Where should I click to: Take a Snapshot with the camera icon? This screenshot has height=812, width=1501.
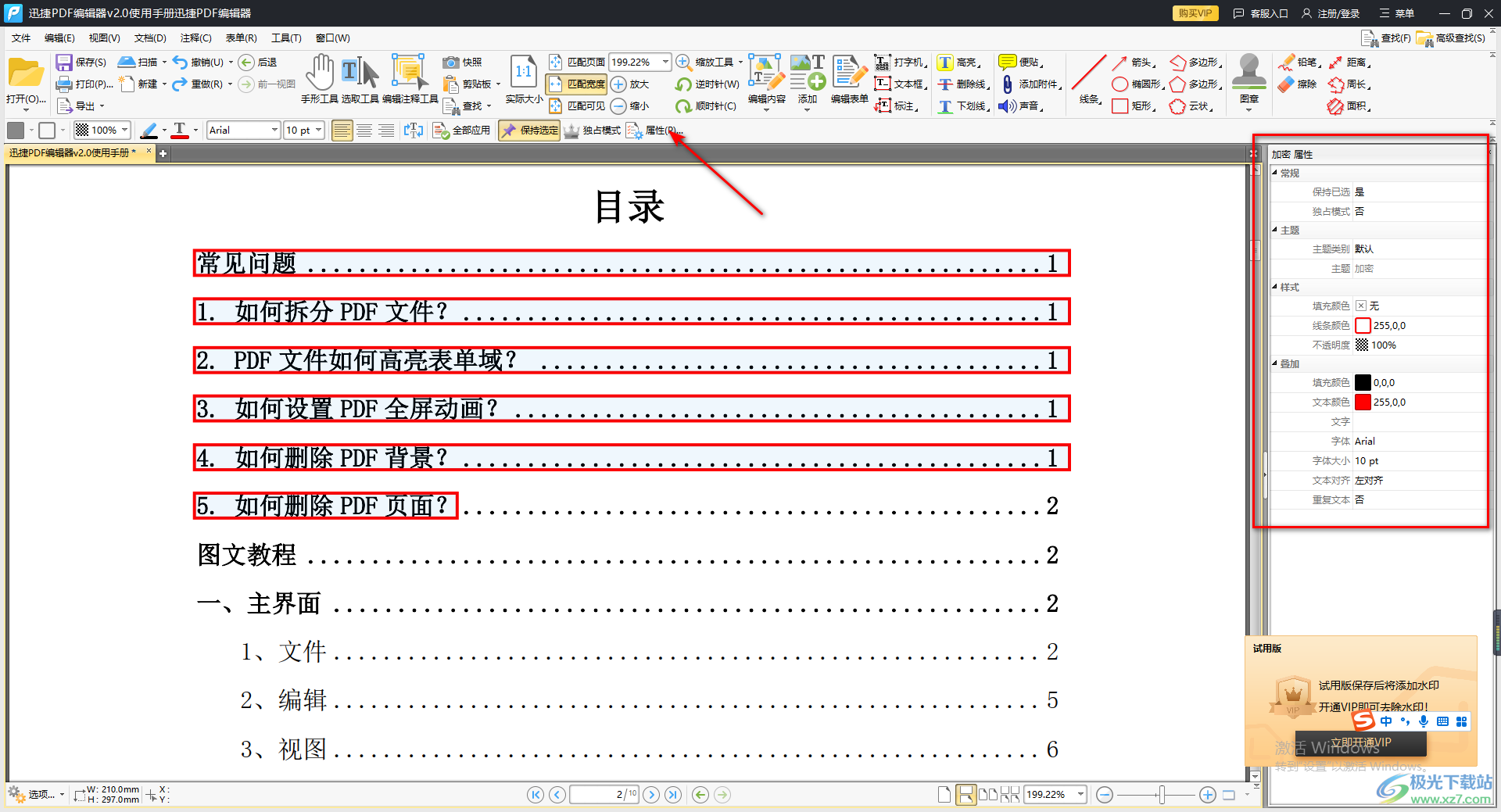tap(462, 63)
